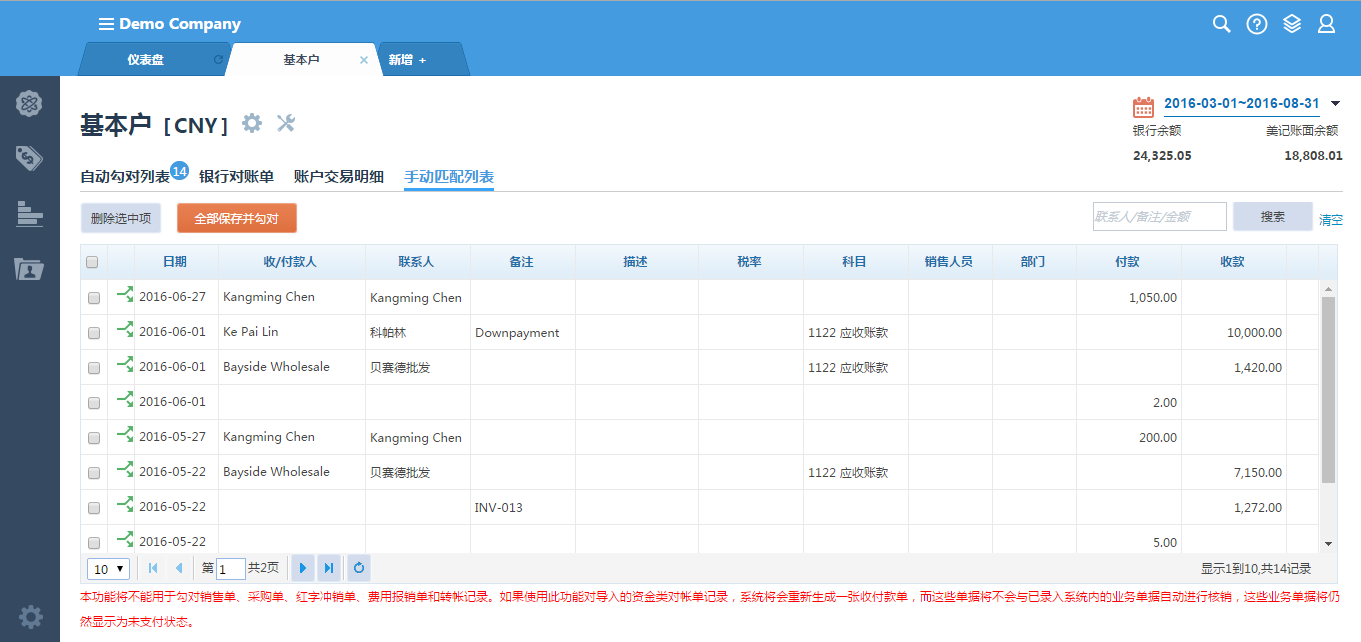Check the Bayside Wholesale 1,420.00 row
Viewport: 1361px width, 642px height.
pos(94,368)
